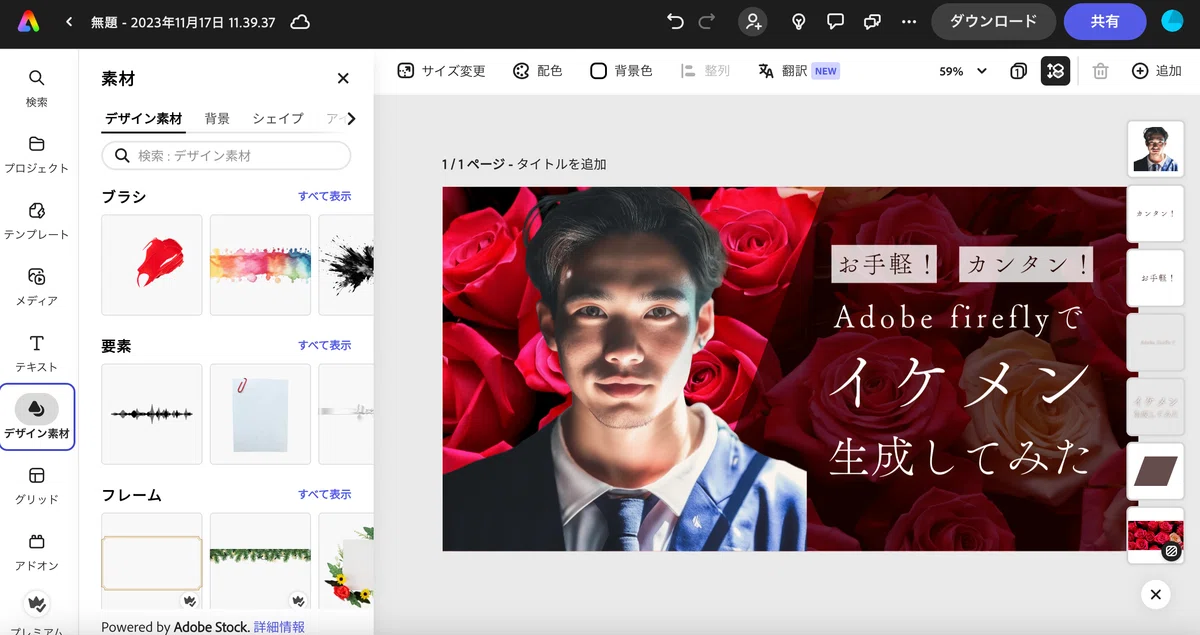Undo the last action
The width and height of the screenshot is (1200, 635).
point(675,21)
